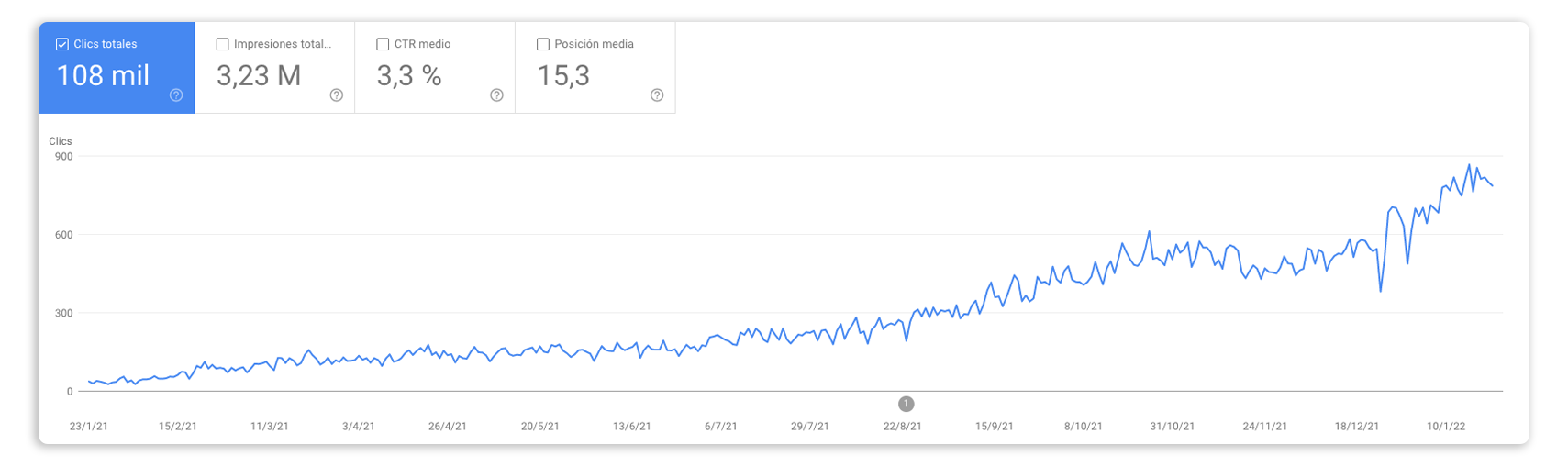This screenshot has height=467, width=1568.
Task: Click the 10/1/22 date label
Action: pyautogui.click(x=1446, y=427)
